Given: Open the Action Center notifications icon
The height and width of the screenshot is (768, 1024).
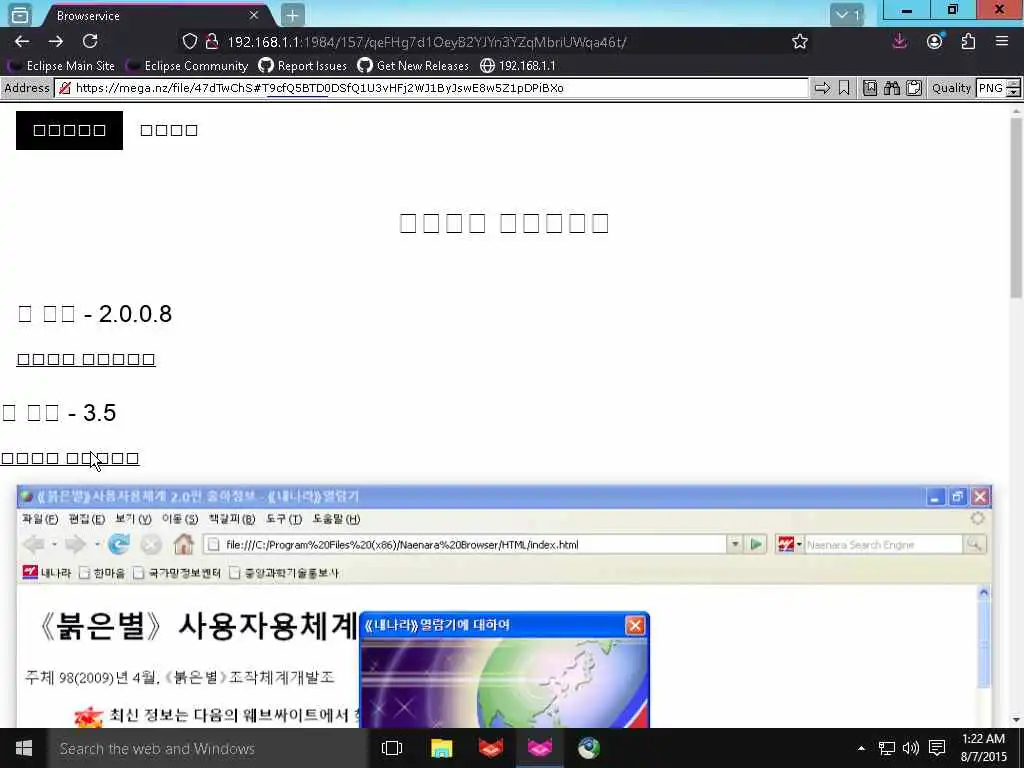Looking at the screenshot, I should pos(937,748).
